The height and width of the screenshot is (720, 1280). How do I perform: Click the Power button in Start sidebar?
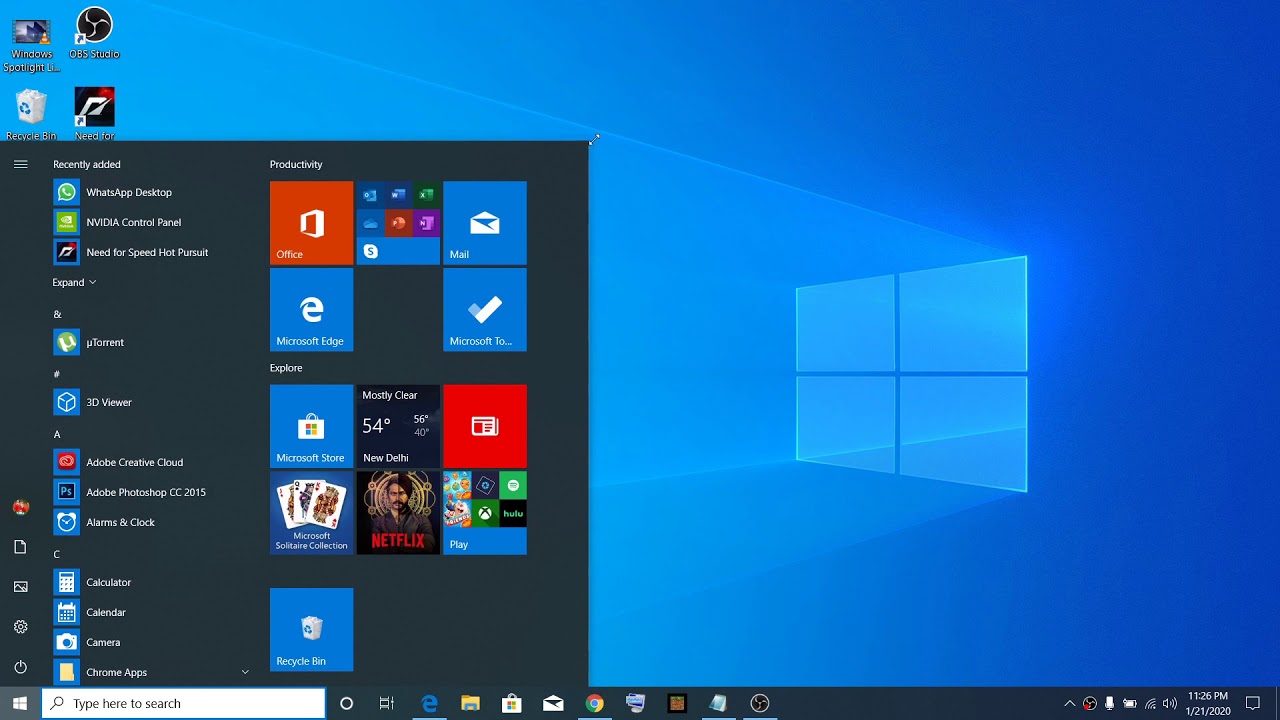(20, 667)
